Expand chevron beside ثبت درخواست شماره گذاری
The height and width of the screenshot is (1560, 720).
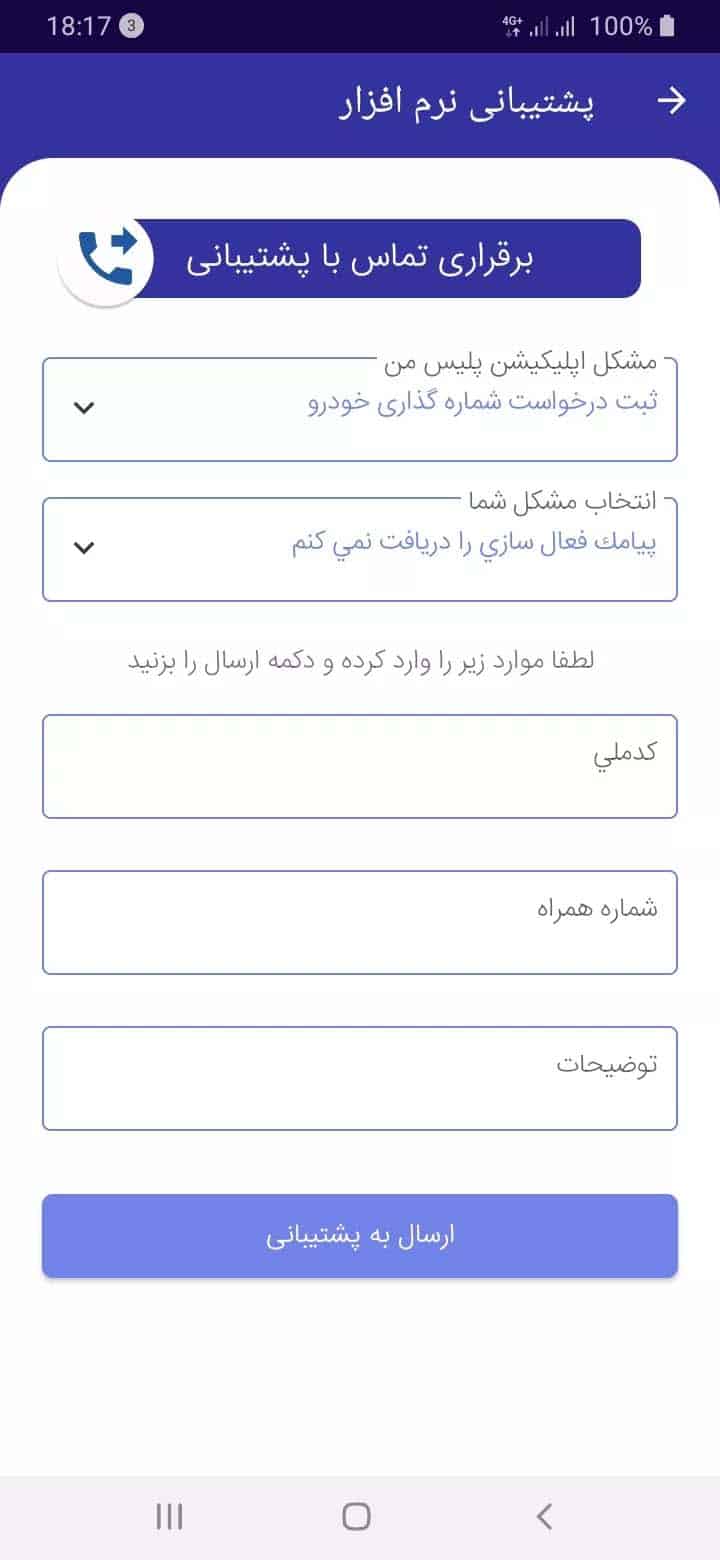85,407
